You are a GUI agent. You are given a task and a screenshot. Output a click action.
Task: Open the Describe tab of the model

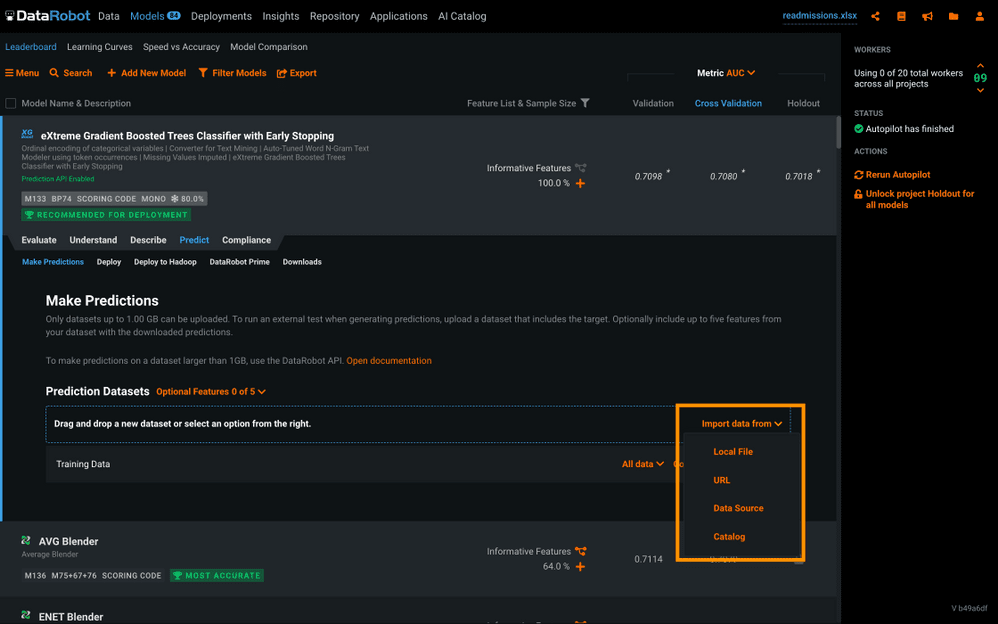click(148, 240)
